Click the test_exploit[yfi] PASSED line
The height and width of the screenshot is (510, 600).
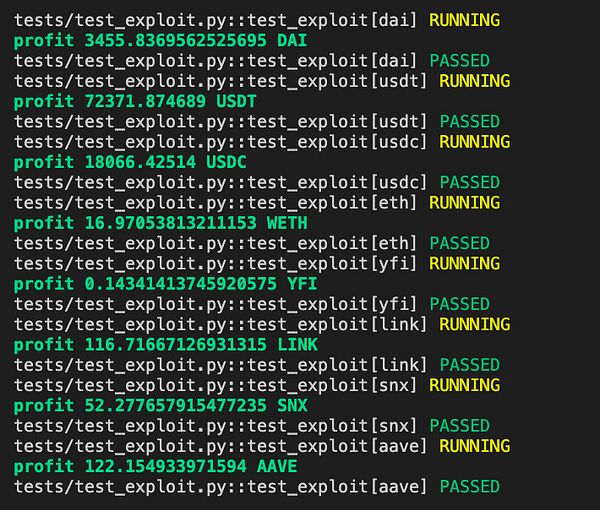(252, 304)
